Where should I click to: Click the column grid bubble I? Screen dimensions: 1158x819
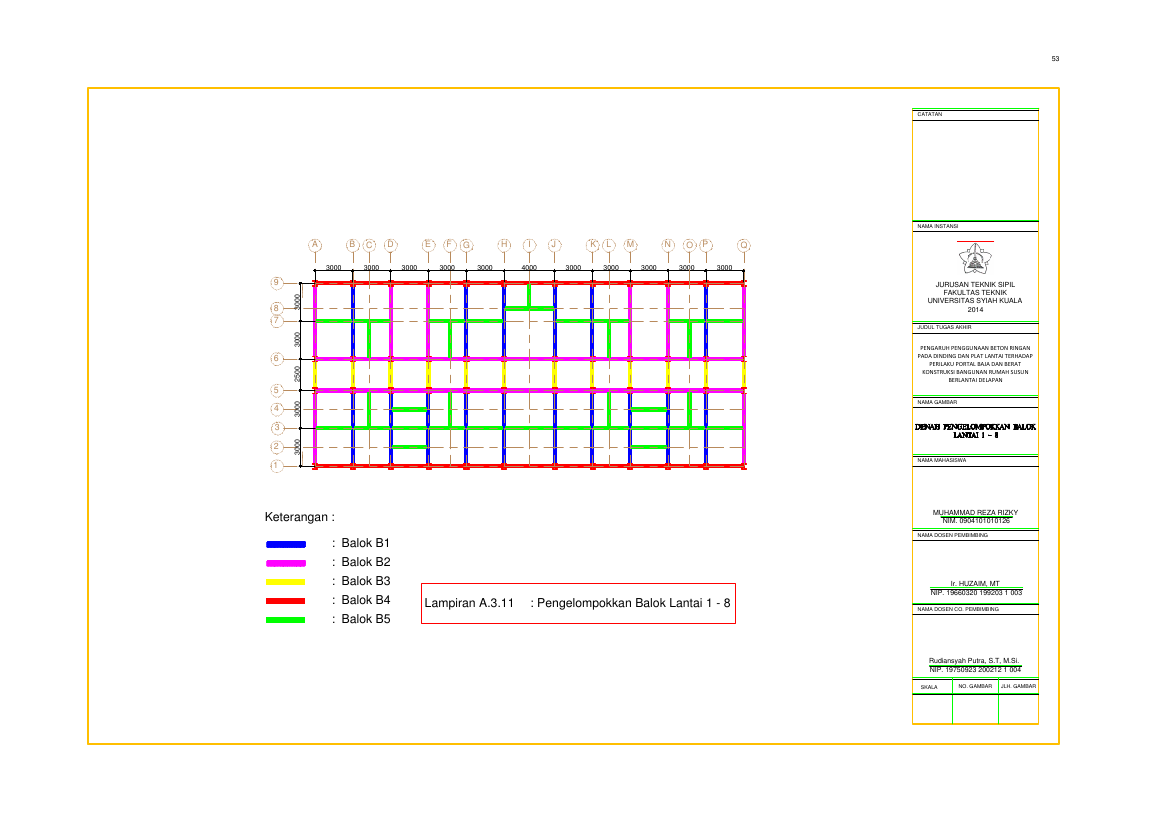(530, 245)
